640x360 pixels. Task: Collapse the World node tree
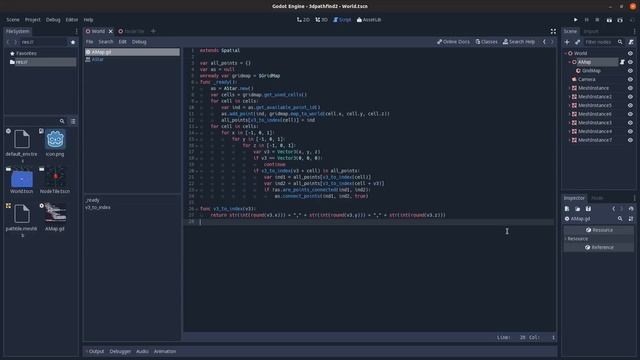[x=566, y=53]
